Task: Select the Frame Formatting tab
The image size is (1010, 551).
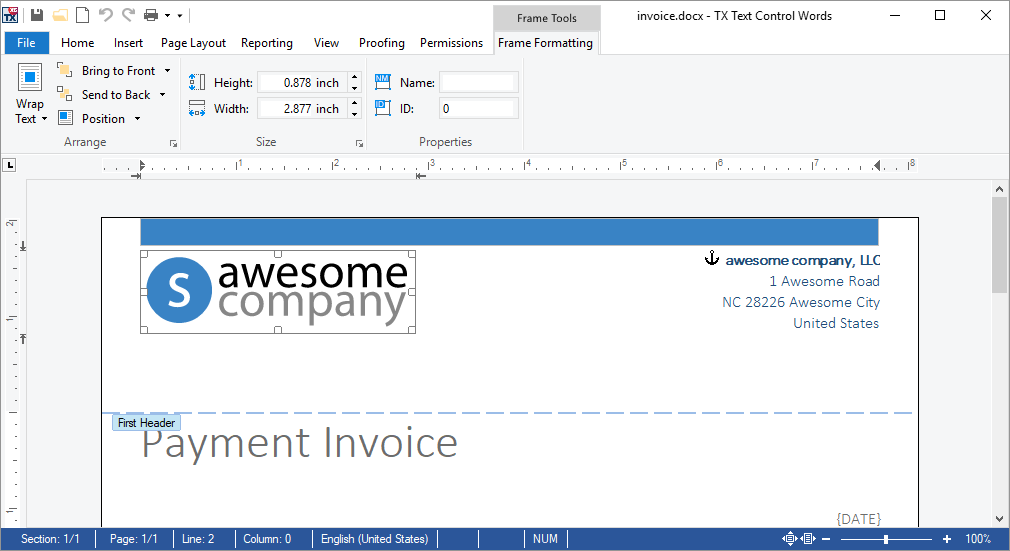Action: point(545,43)
